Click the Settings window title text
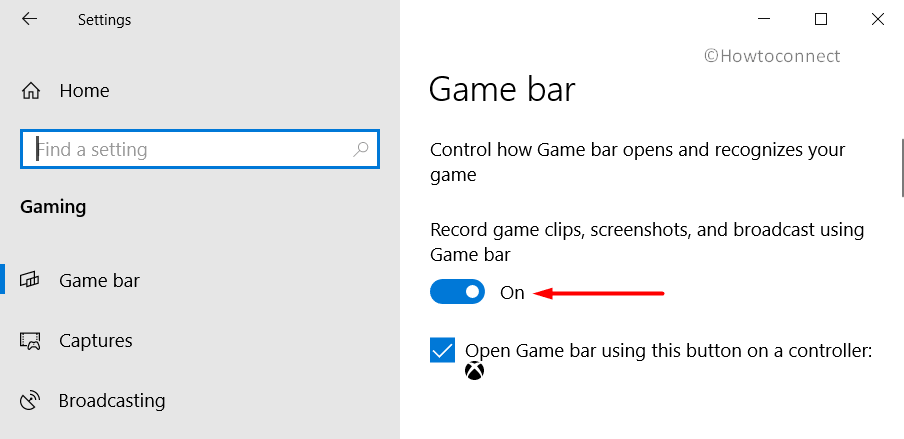 click(104, 20)
